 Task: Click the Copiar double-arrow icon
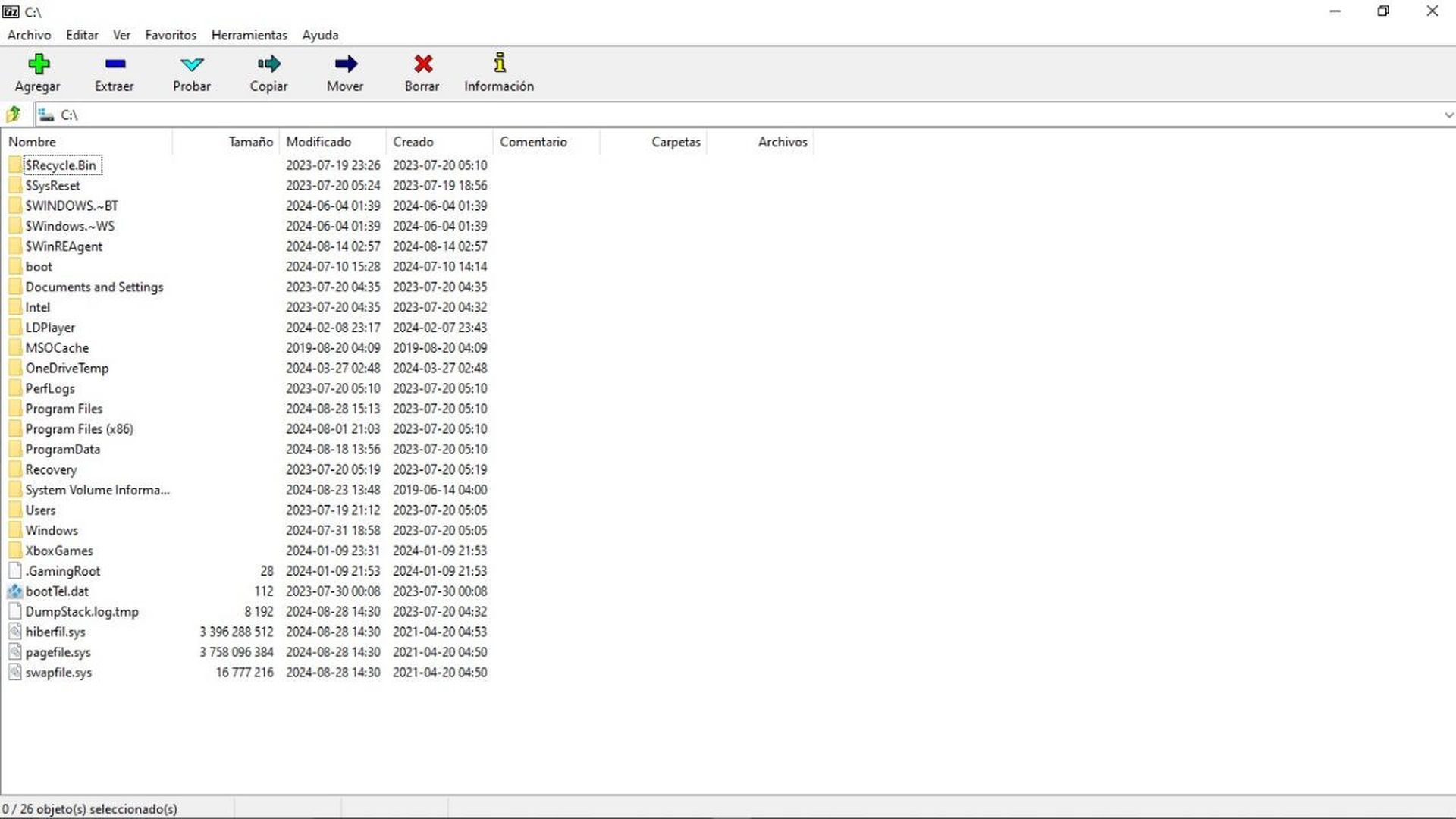(x=268, y=64)
